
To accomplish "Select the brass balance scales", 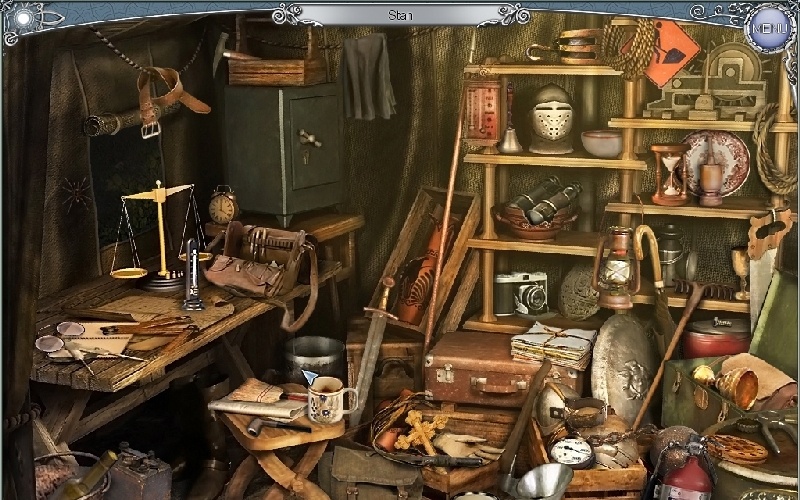I will click(x=160, y=235).
